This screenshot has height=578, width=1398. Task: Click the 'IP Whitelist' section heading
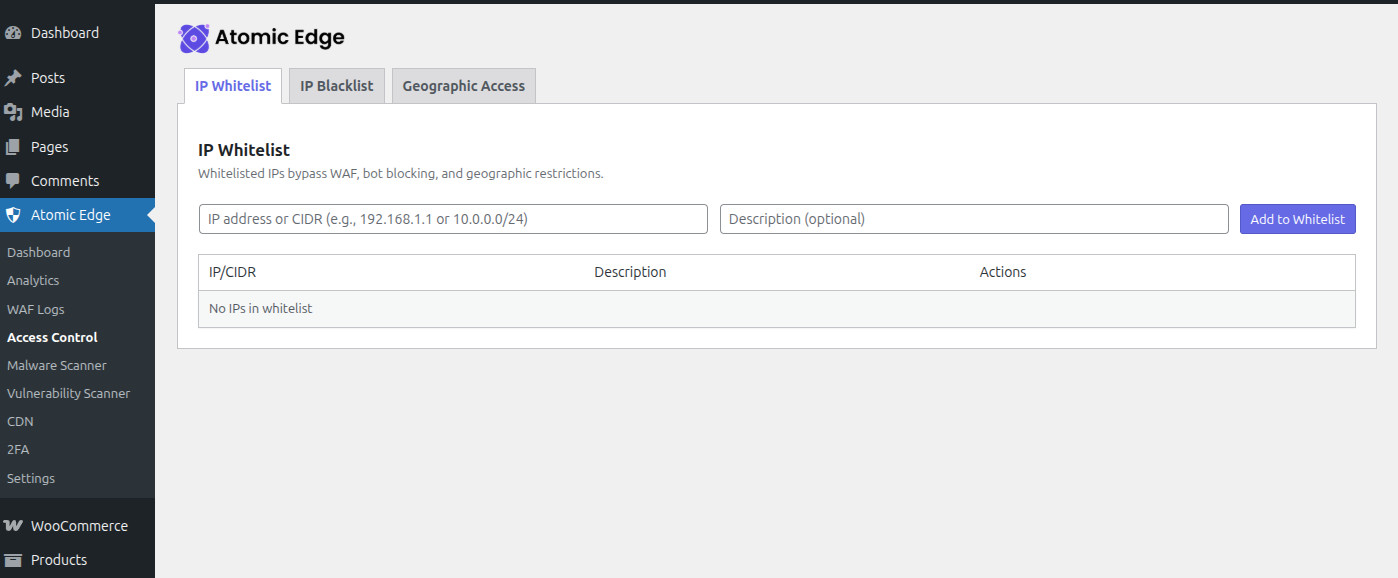point(244,150)
